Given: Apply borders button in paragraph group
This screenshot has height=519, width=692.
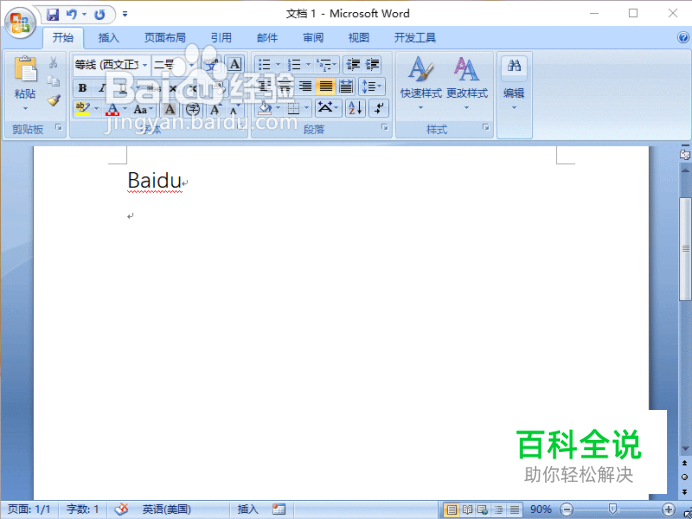Looking at the screenshot, I should [293, 108].
